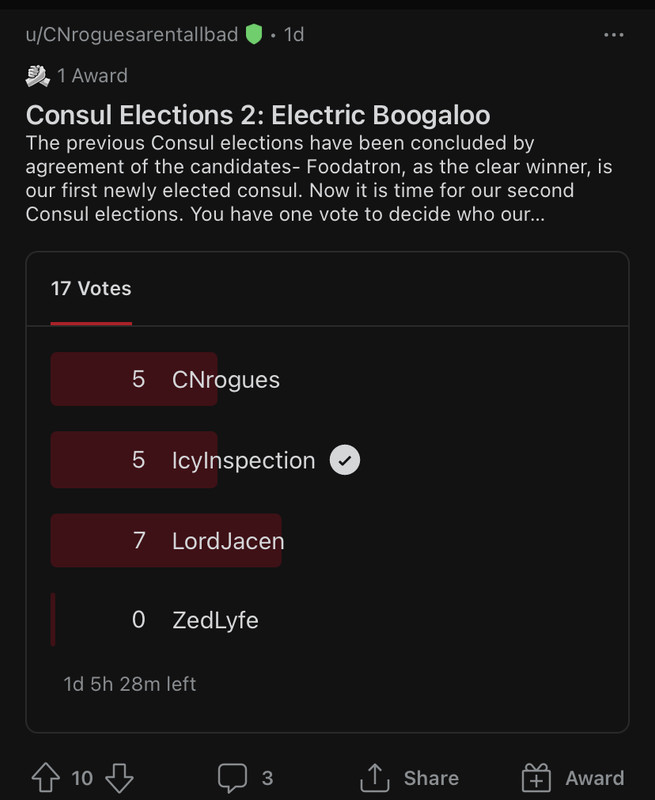Screen dimensions: 655x800
Task: Tap the 1d 5h 28m left countdown
Action: point(130,684)
